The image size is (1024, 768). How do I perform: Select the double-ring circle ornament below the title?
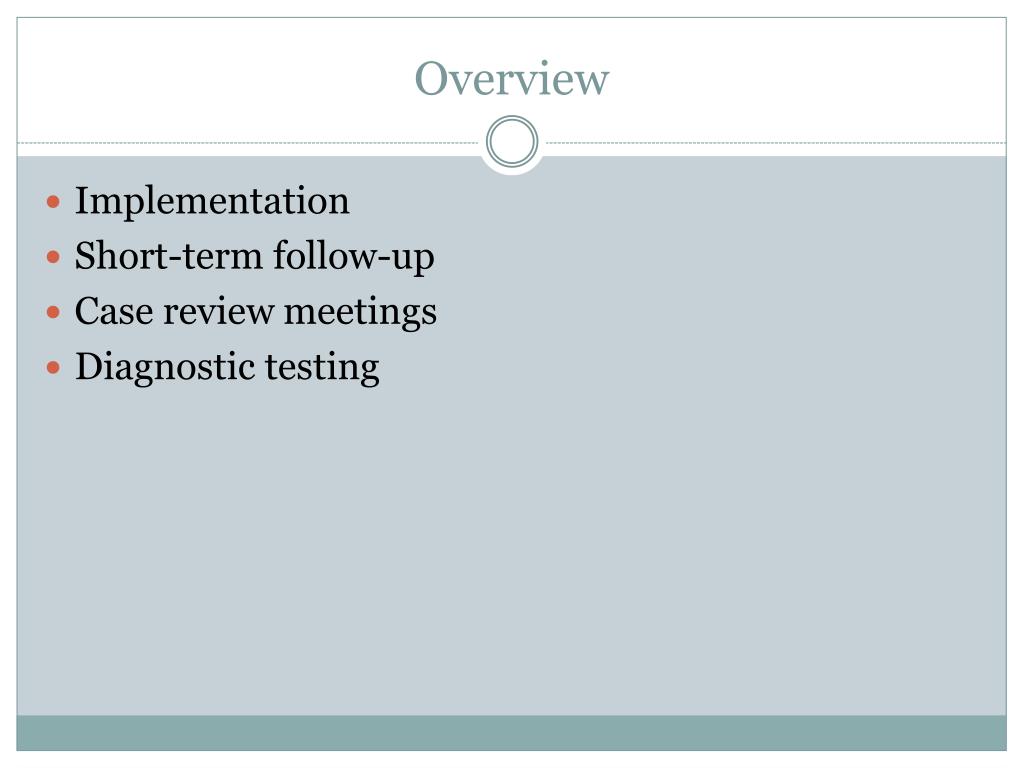point(512,142)
